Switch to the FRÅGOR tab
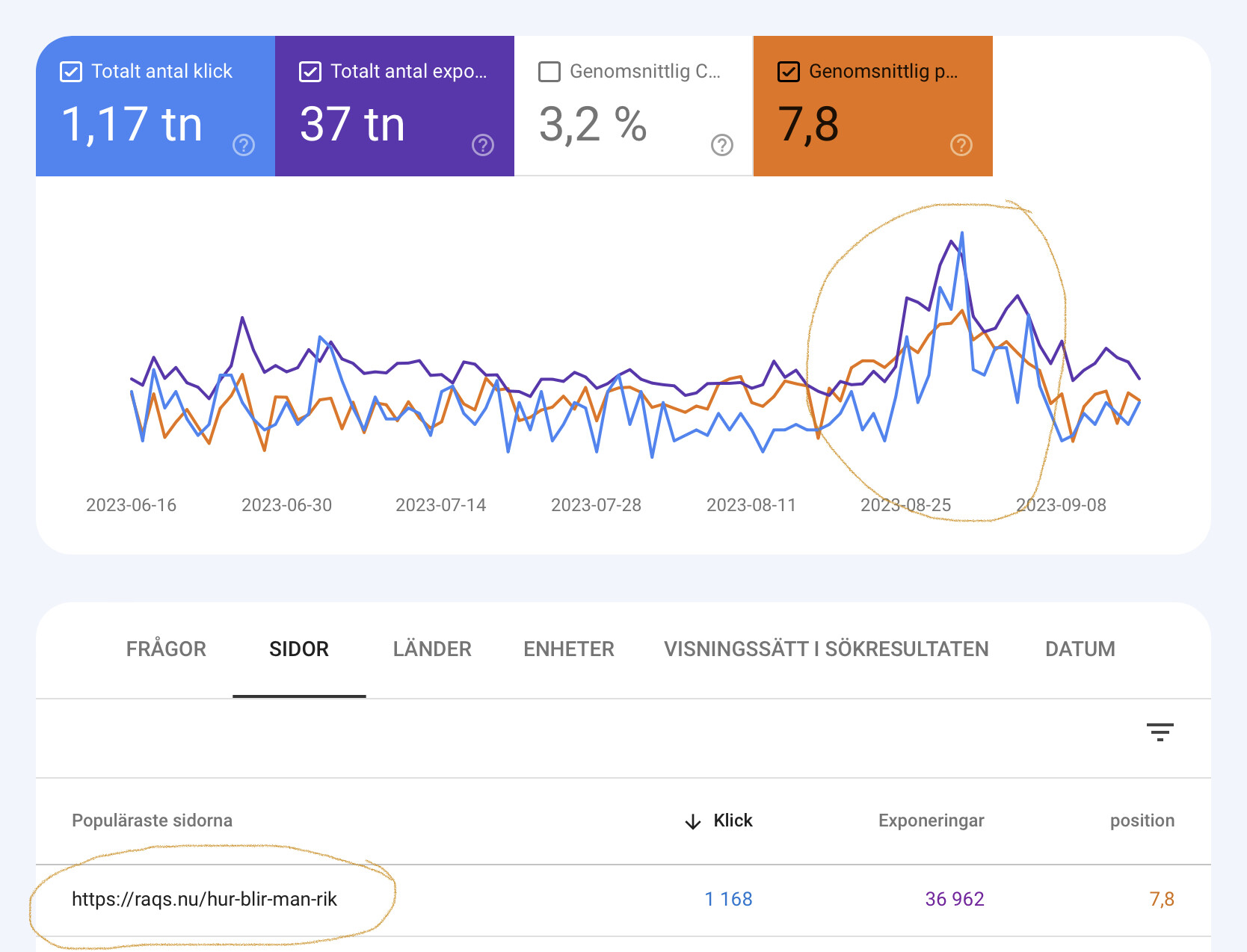Screen dimensions: 1247x952 click(166, 649)
